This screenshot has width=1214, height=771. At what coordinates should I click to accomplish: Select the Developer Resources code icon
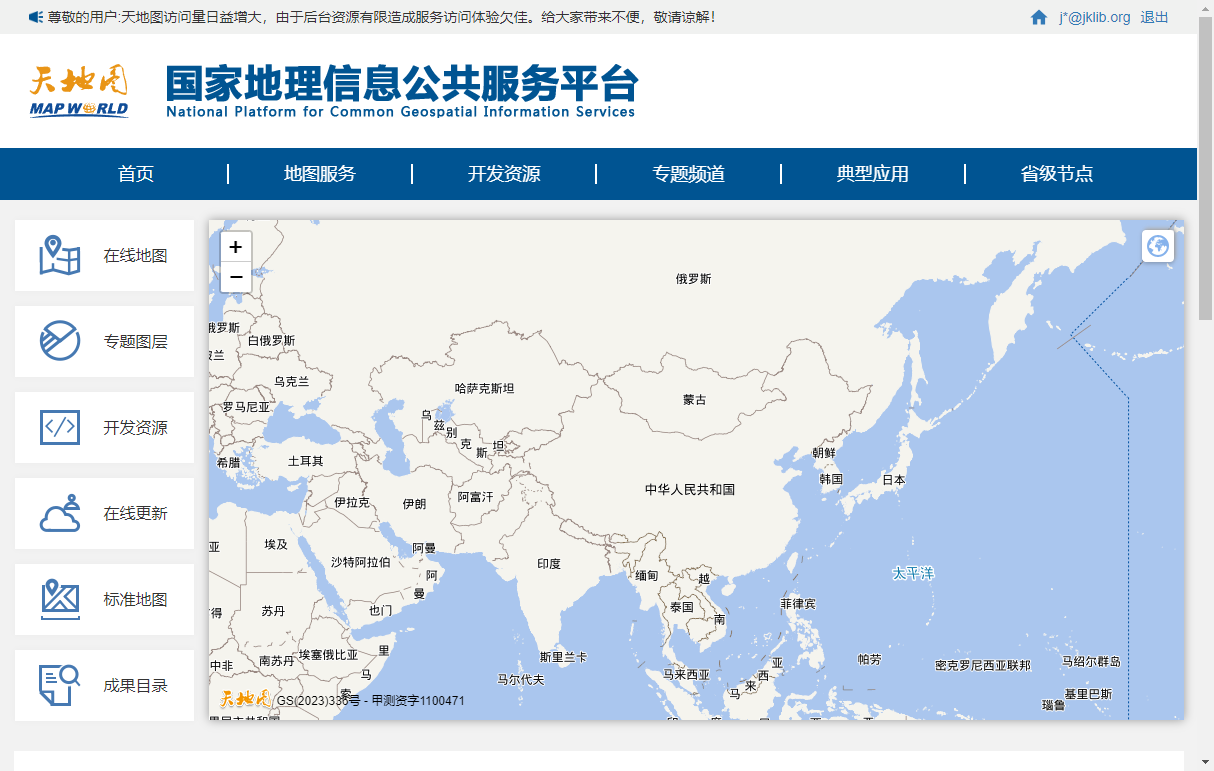pyautogui.click(x=60, y=428)
